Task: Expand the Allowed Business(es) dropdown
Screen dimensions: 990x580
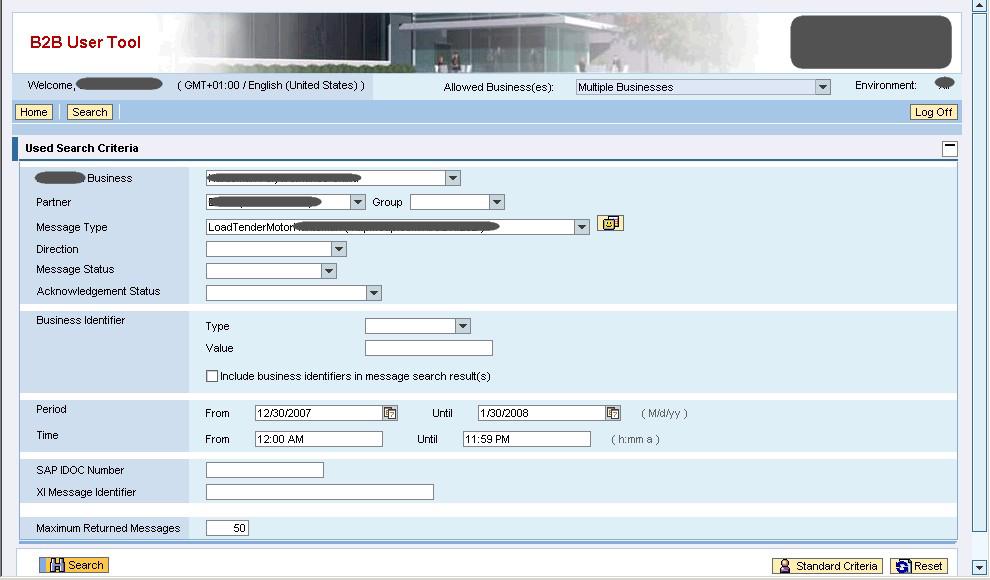Action: pos(822,87)
